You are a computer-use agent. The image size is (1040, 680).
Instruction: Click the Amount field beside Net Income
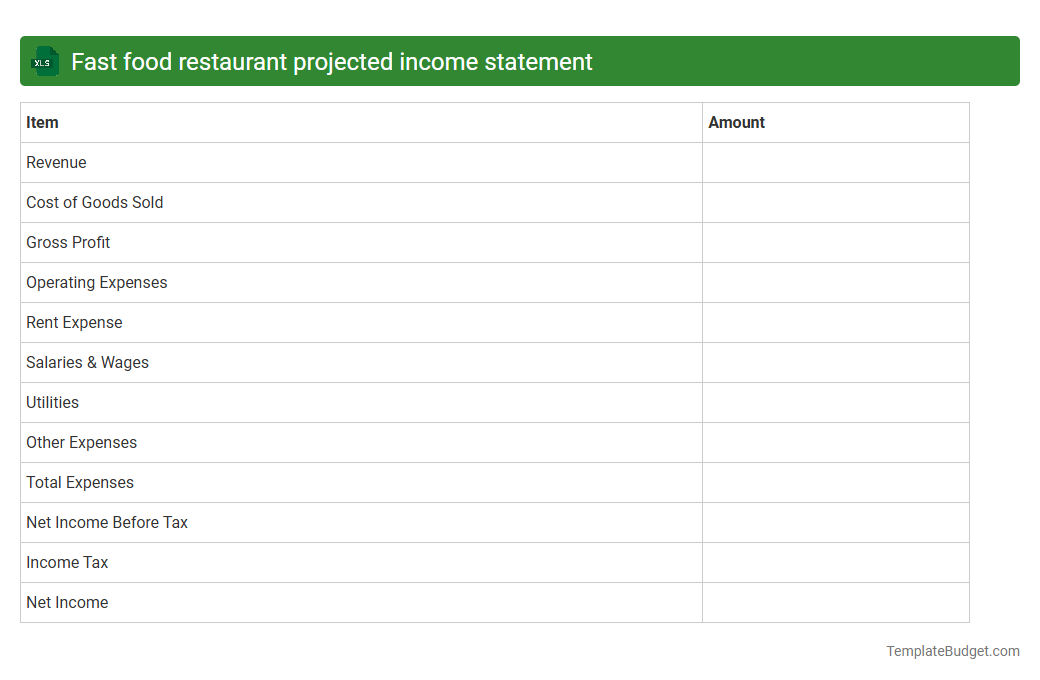click(x=835, y=602)
